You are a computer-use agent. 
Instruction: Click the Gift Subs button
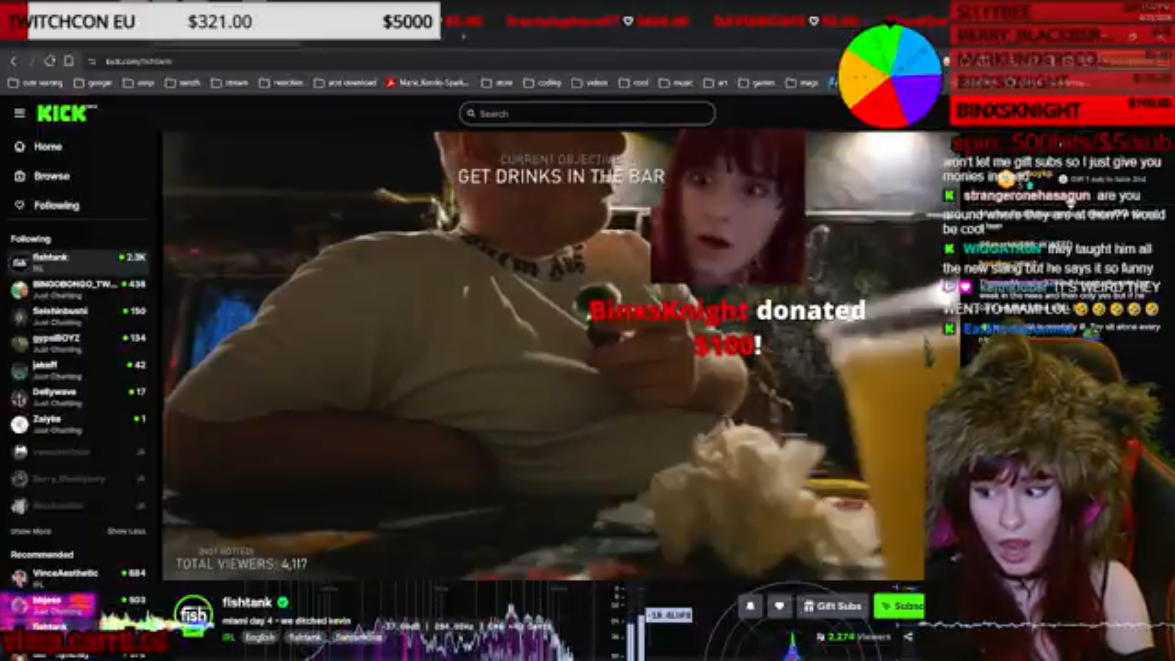pos(833,606)
